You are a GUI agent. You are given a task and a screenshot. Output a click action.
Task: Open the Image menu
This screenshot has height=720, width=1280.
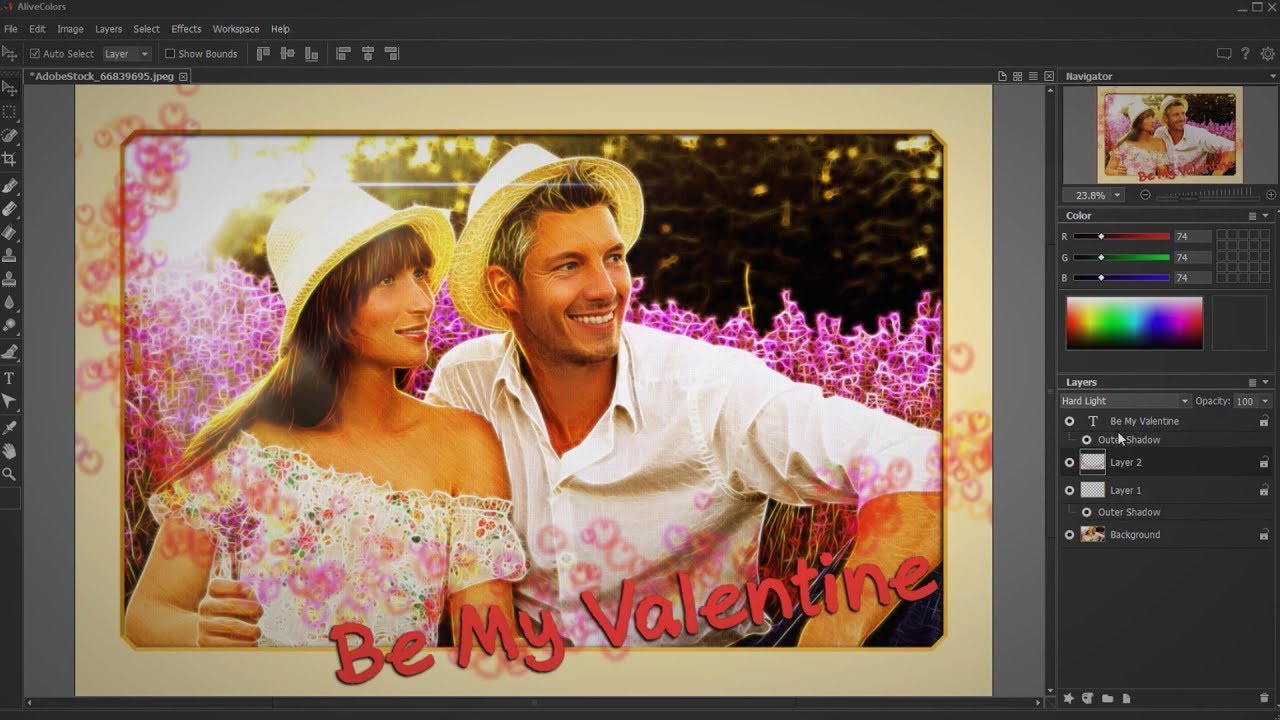coord(70,29)
